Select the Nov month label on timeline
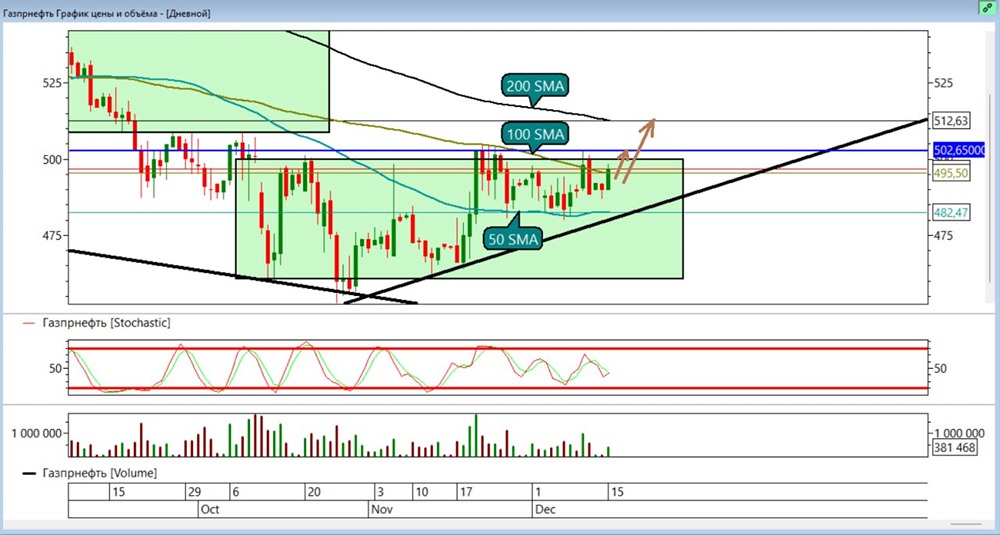 tap(383, 509)
